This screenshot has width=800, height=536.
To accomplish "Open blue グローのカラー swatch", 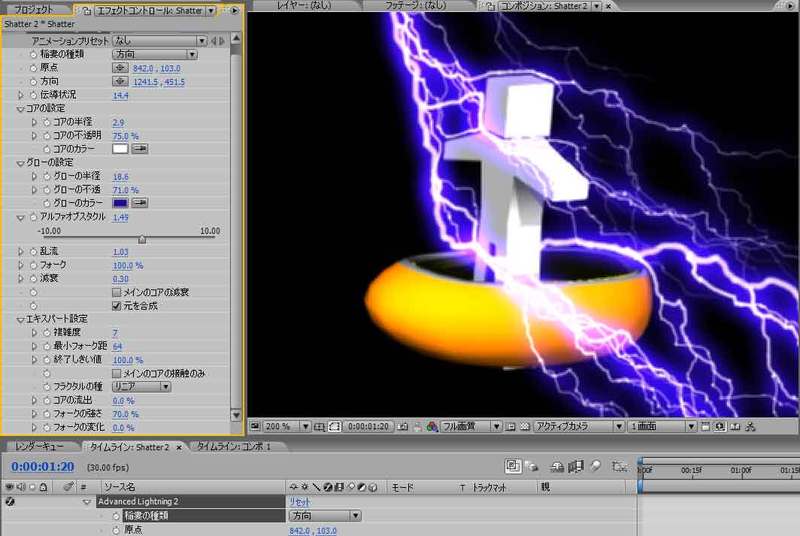I will (x=120, y=202).
